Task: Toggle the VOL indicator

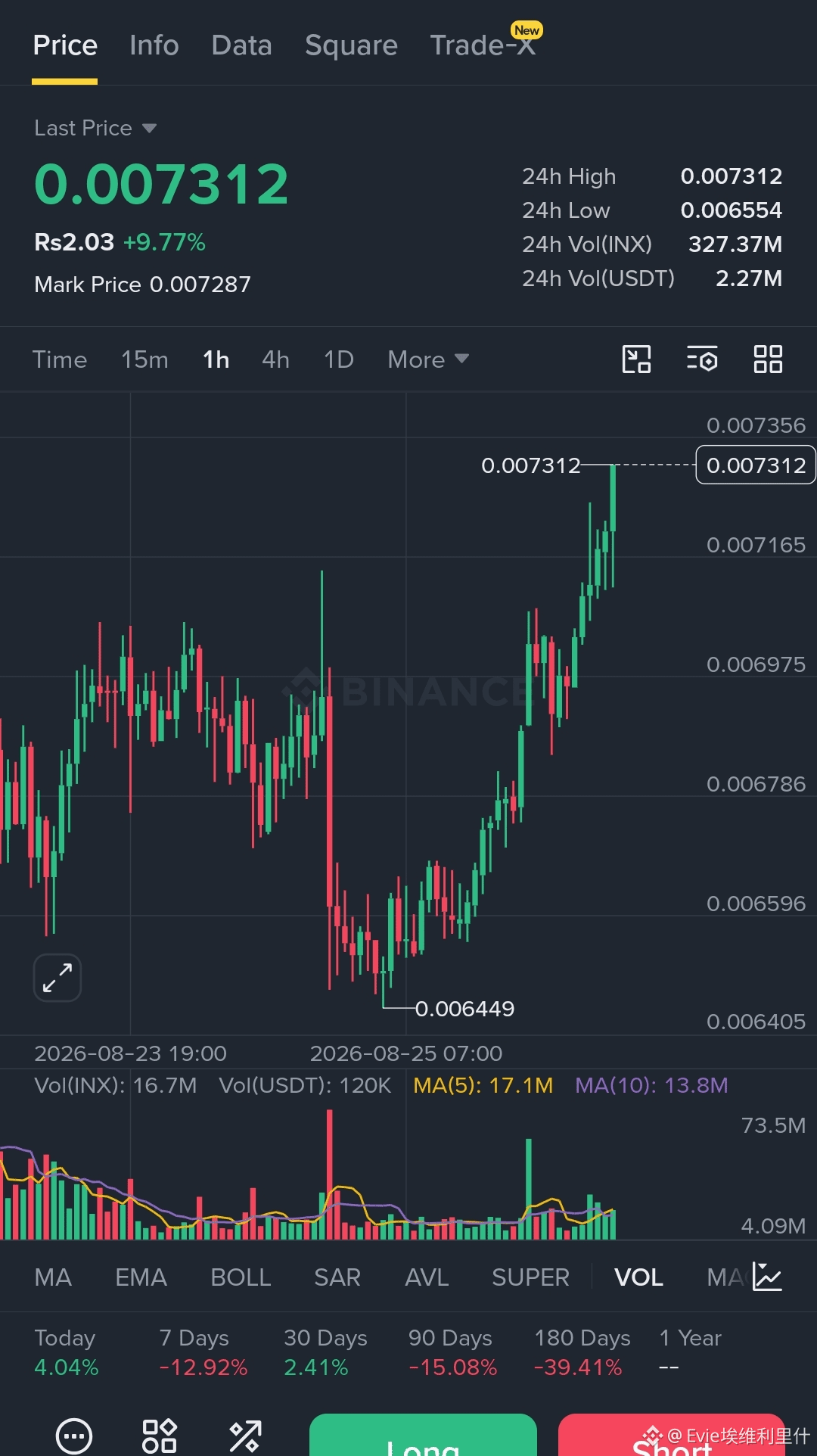Action: pyautogui.click(x=638, y=1277)
